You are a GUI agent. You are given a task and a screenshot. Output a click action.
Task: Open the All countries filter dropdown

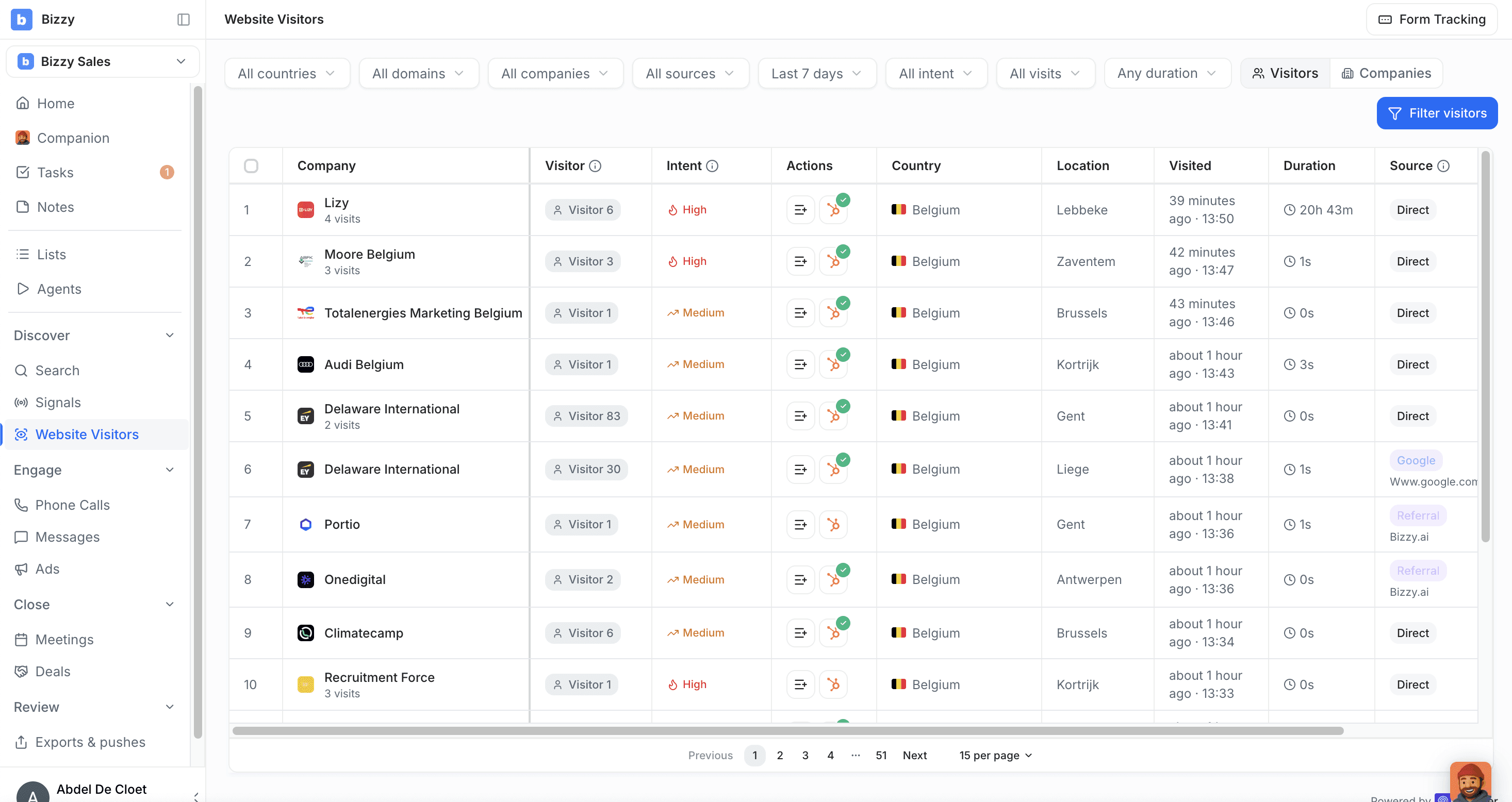287,73
